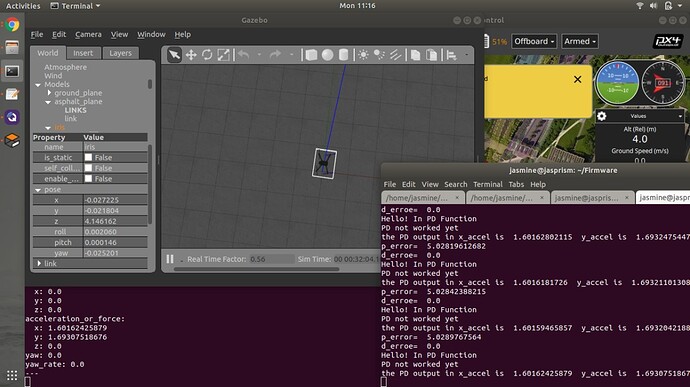Screen dimensions: 690x387
Task: Open QGroundControl from the dock
Action: point(12,117)
